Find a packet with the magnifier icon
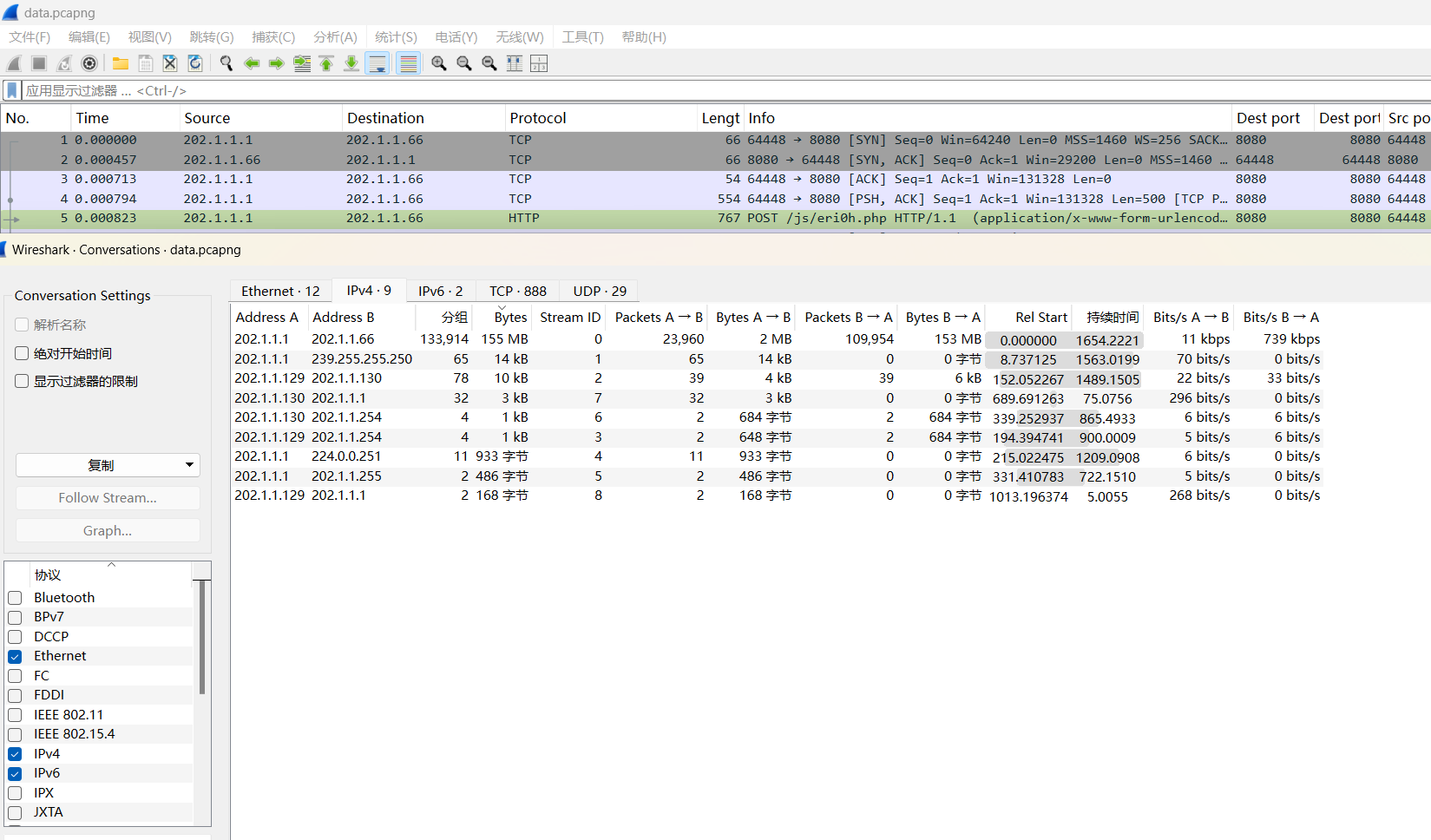Image resolution: width=1431 pixels, height=840 pixels. click(x=226, y=63)
